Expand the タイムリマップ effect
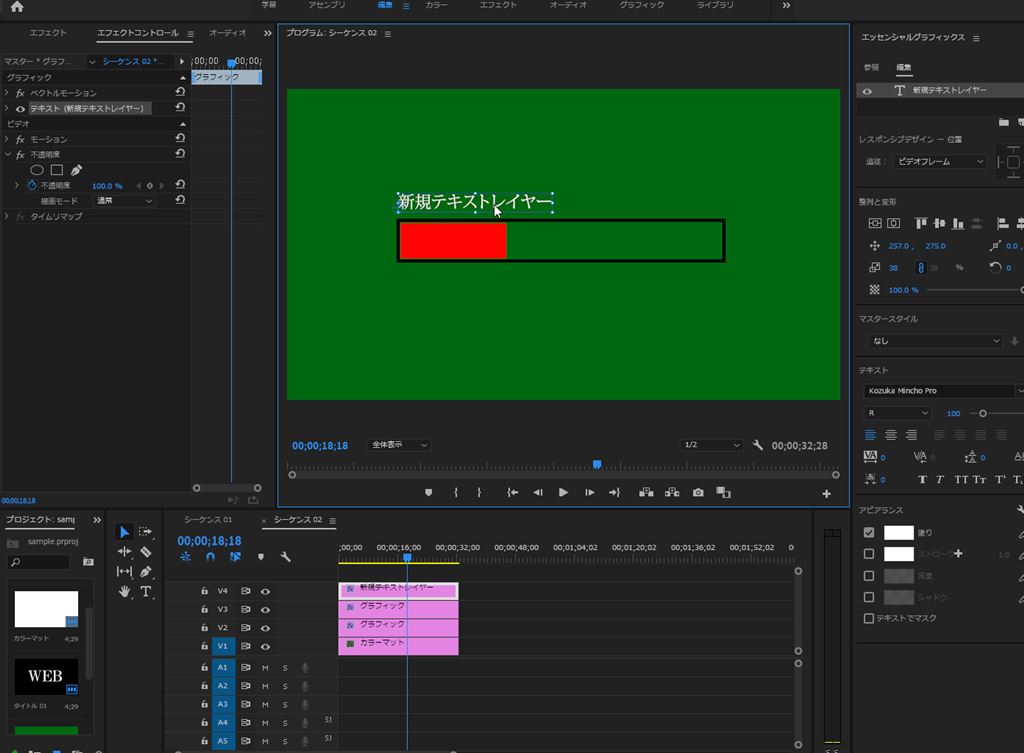The width and height of the screenshot is (1024, 753). click(x=7, y=216)
